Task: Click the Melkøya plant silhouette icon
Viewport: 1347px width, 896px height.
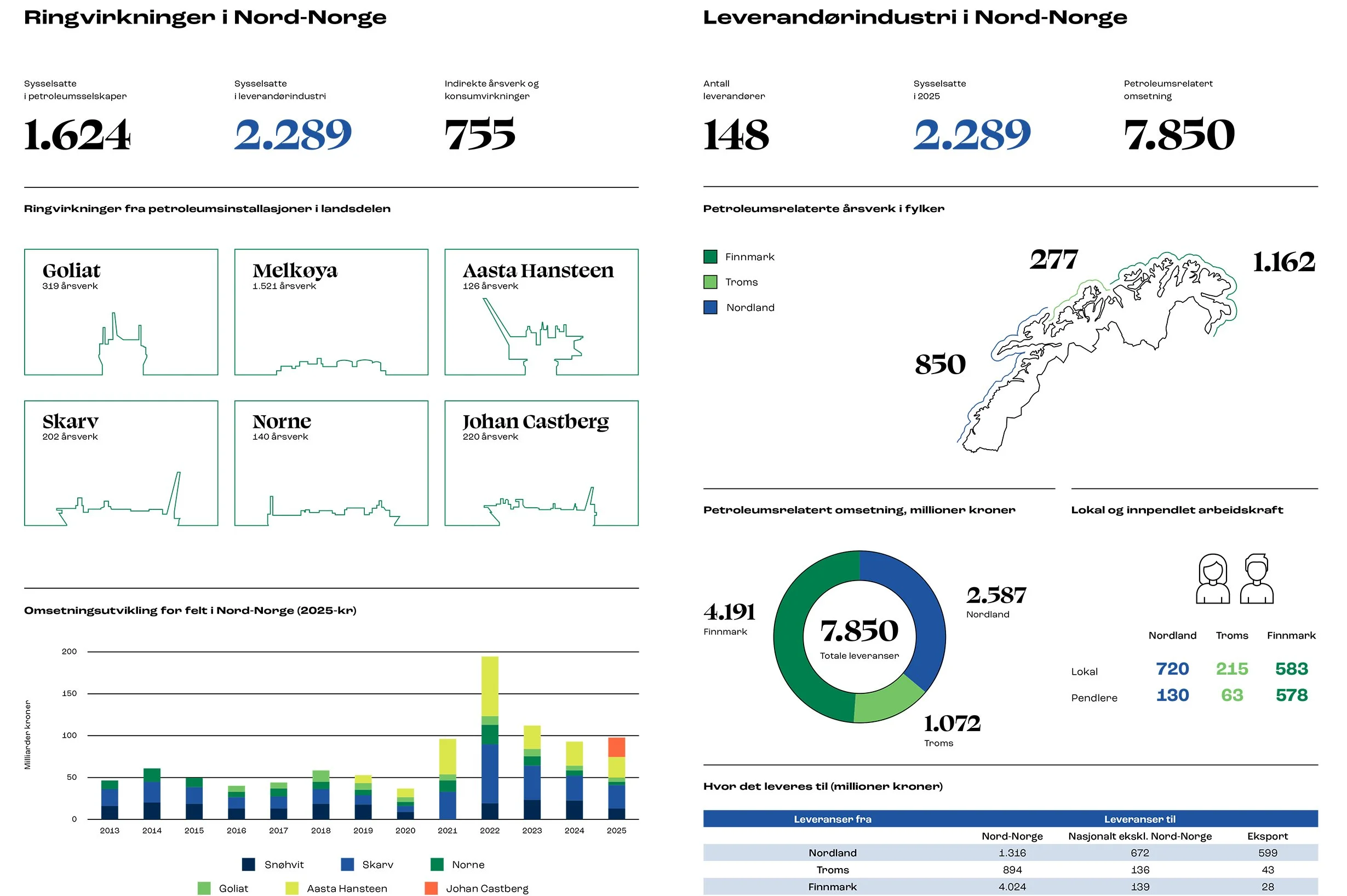Action: [x=331, y=366]
